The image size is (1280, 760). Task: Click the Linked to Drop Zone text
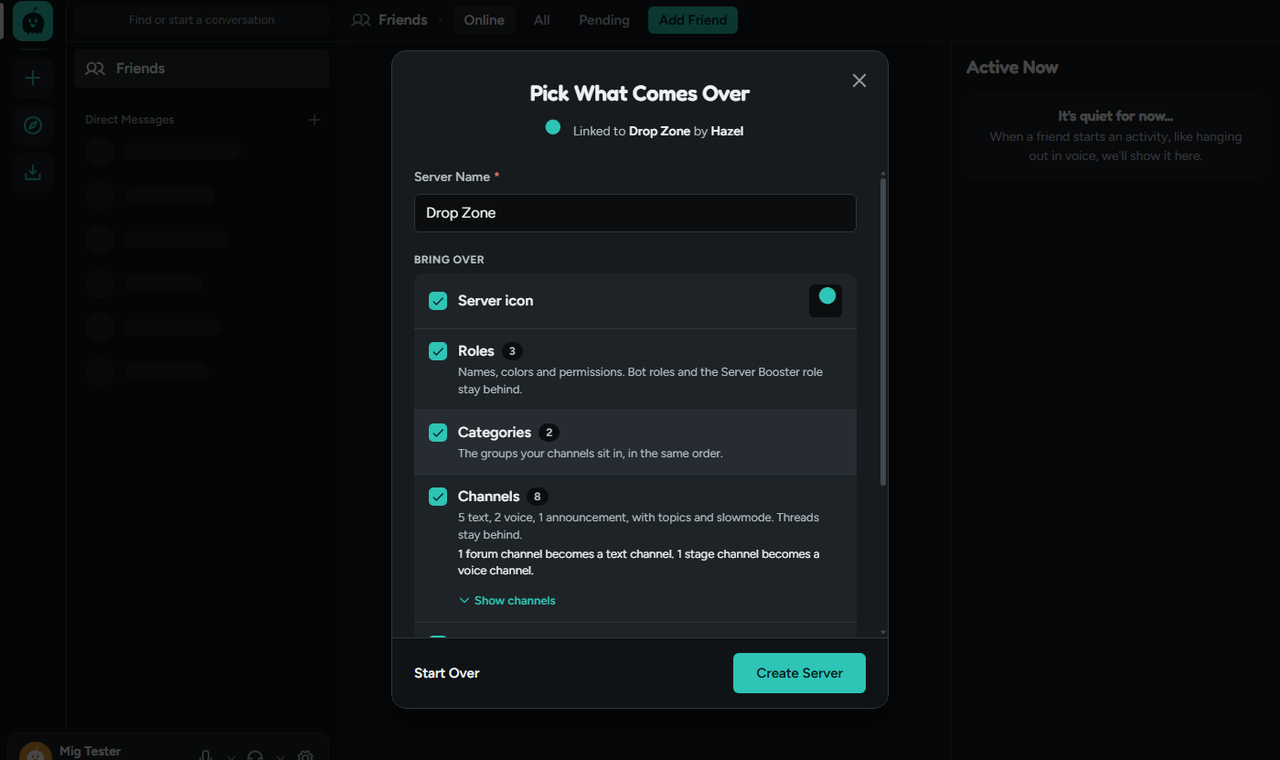point(658,131)
